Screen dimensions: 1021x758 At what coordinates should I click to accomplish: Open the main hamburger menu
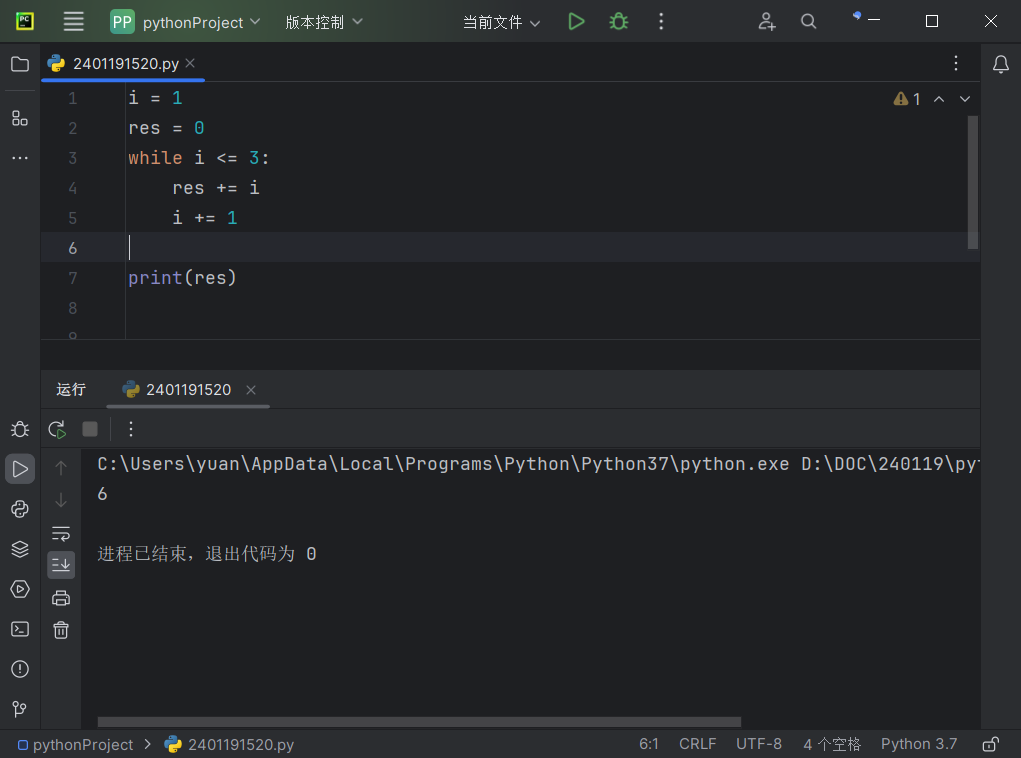click(x=73, y=21)
